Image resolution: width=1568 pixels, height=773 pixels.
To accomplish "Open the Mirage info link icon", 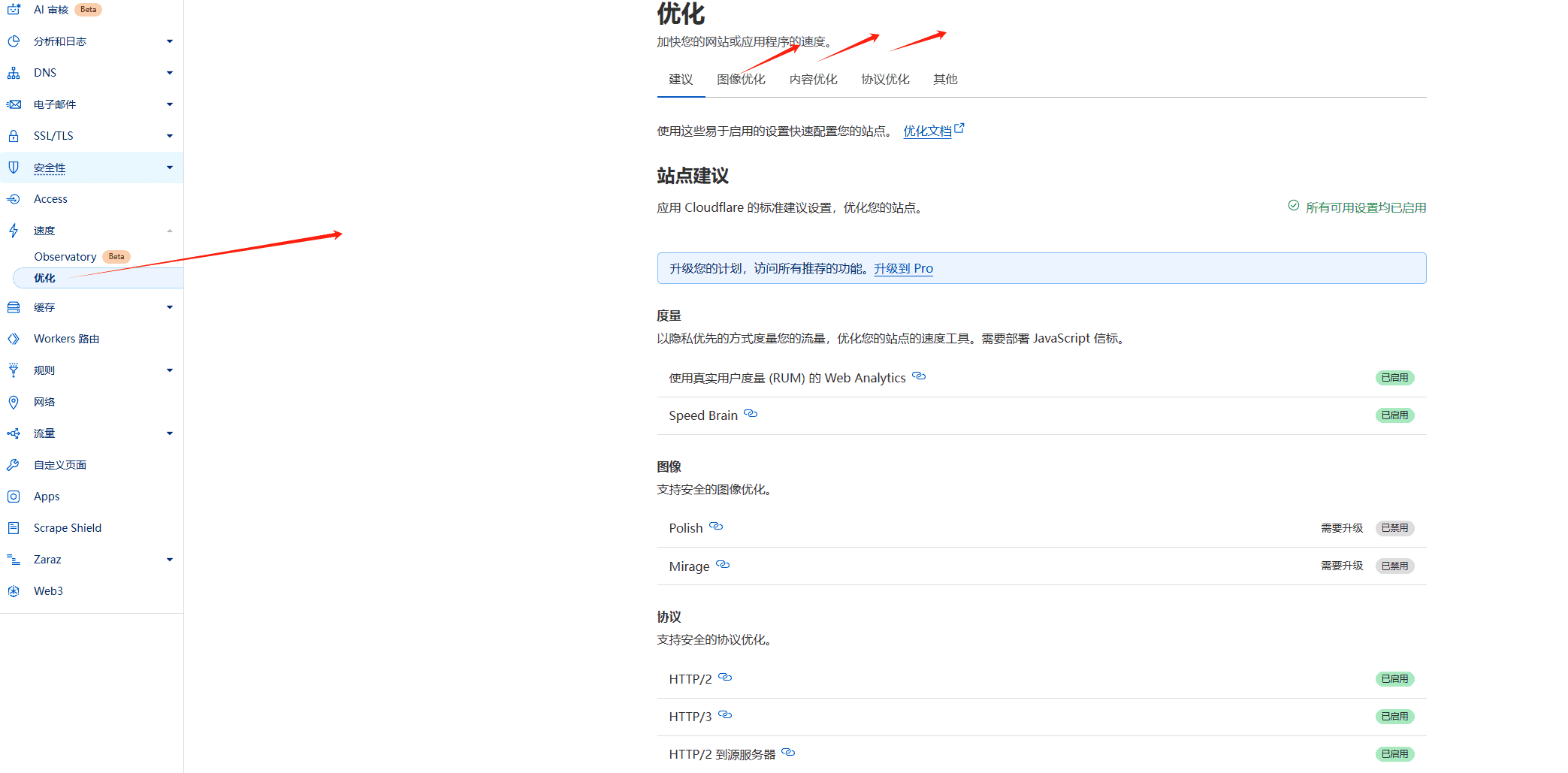I will [x=723, y=565].
